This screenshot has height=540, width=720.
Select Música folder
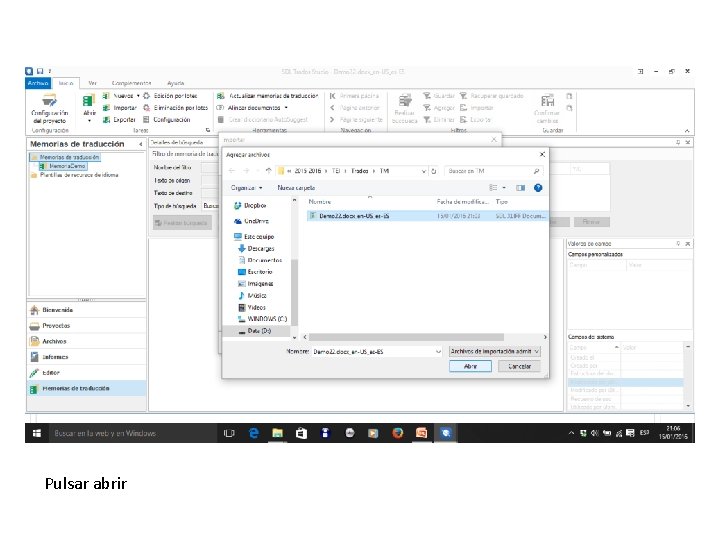252,296
